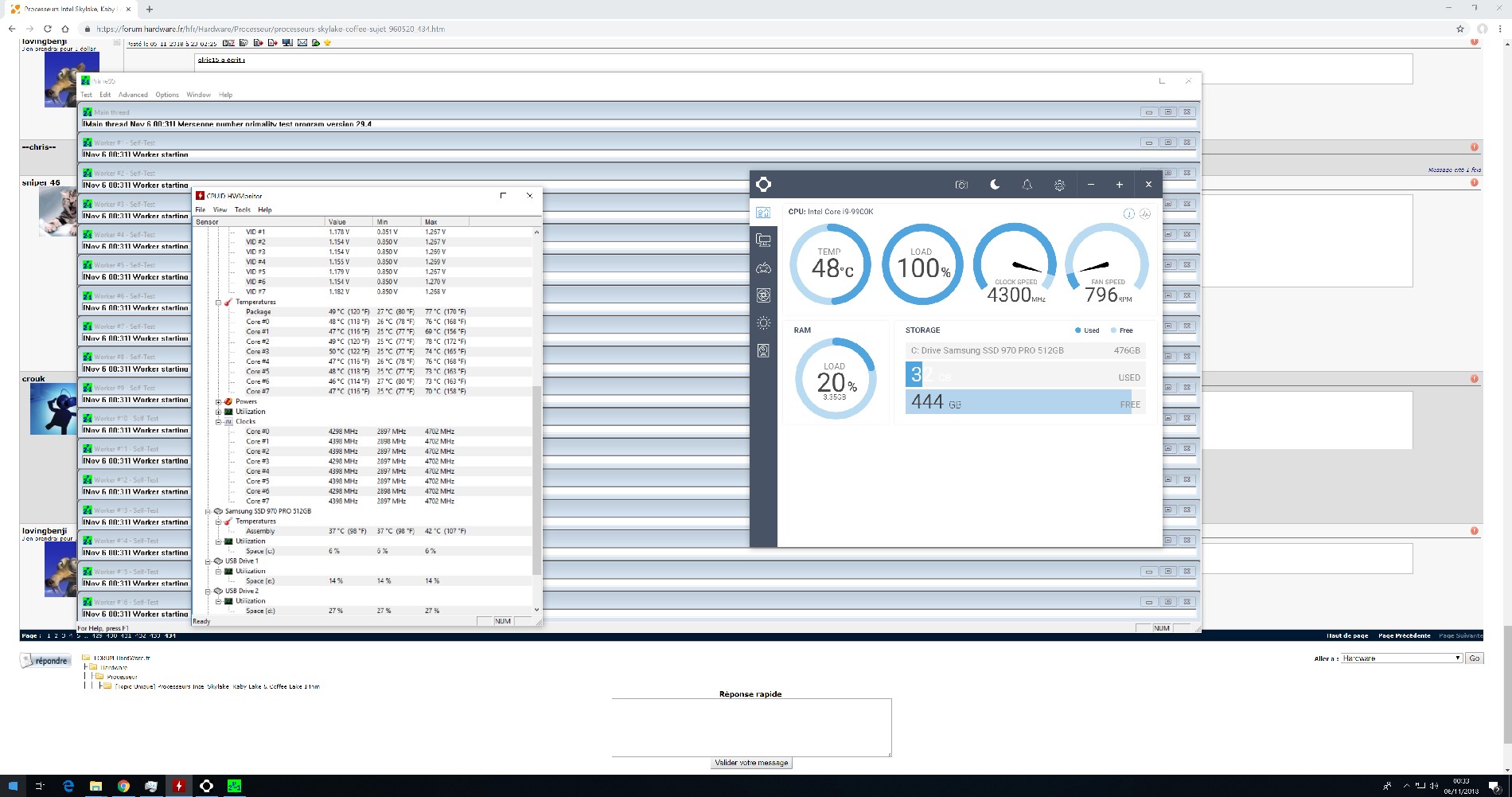Screen dimensions: 1512x797
Task: Click the 444 GB free storage bar
Action: pyautogui.click(x=1025, y=401)
